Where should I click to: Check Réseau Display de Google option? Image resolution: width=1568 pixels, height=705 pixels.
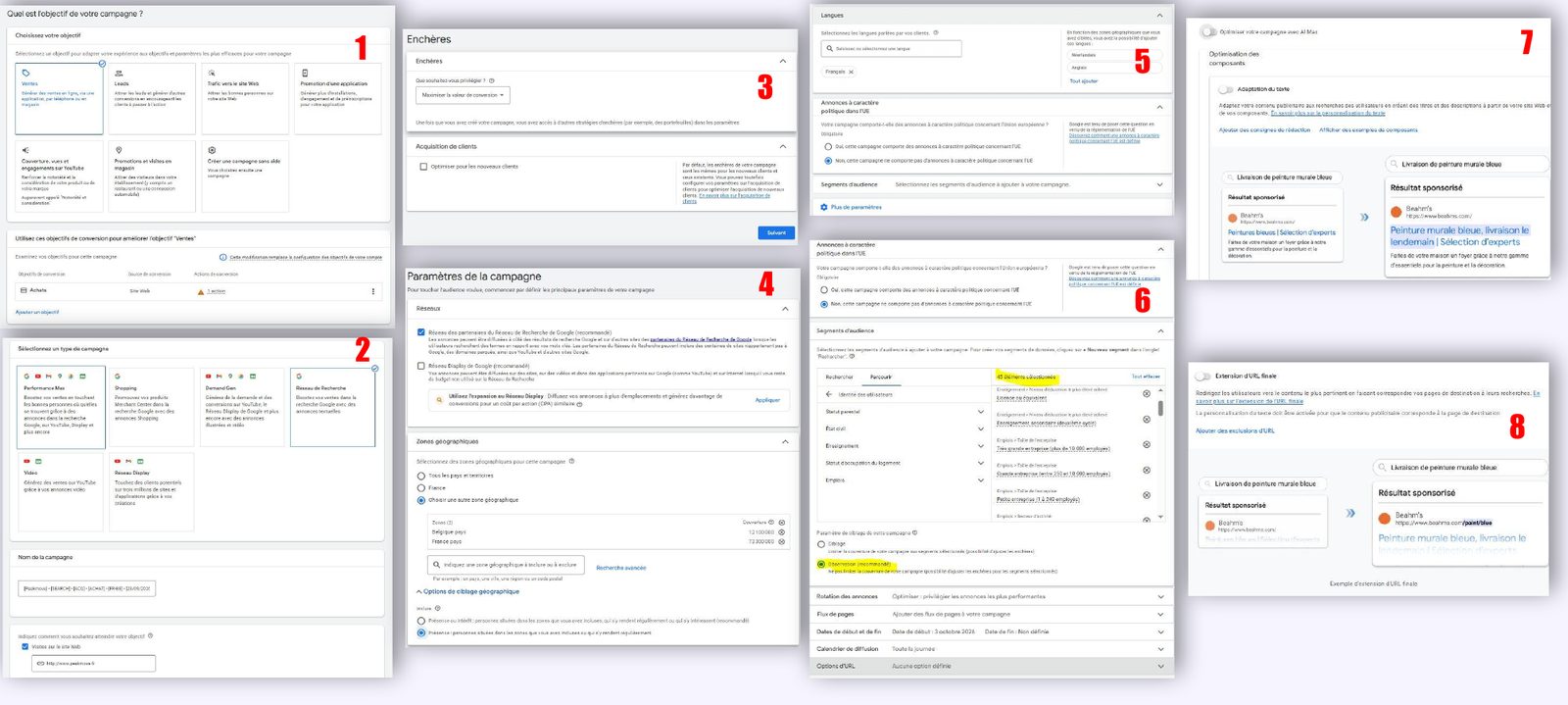pos(421,366)
